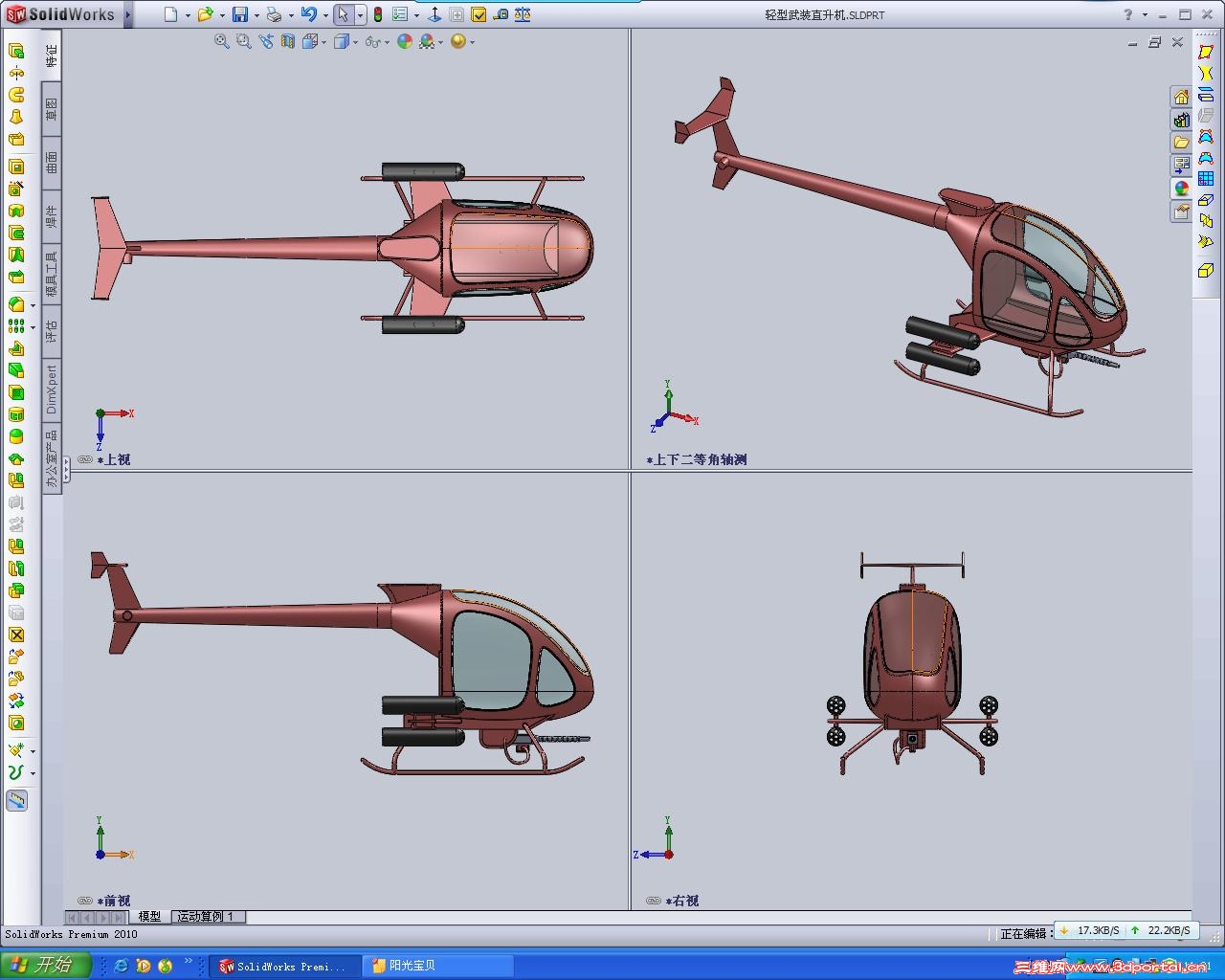
Task: Open File Explorer folder tab in task pane
Action: click(1182, 143)
